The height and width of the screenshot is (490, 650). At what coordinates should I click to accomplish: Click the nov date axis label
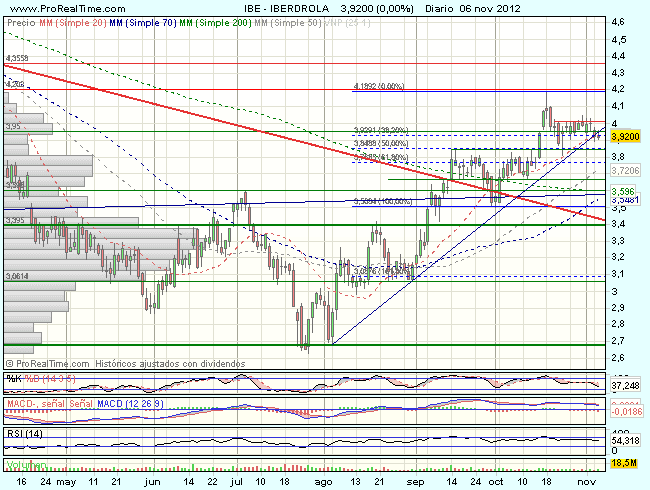tap(587, 482)
